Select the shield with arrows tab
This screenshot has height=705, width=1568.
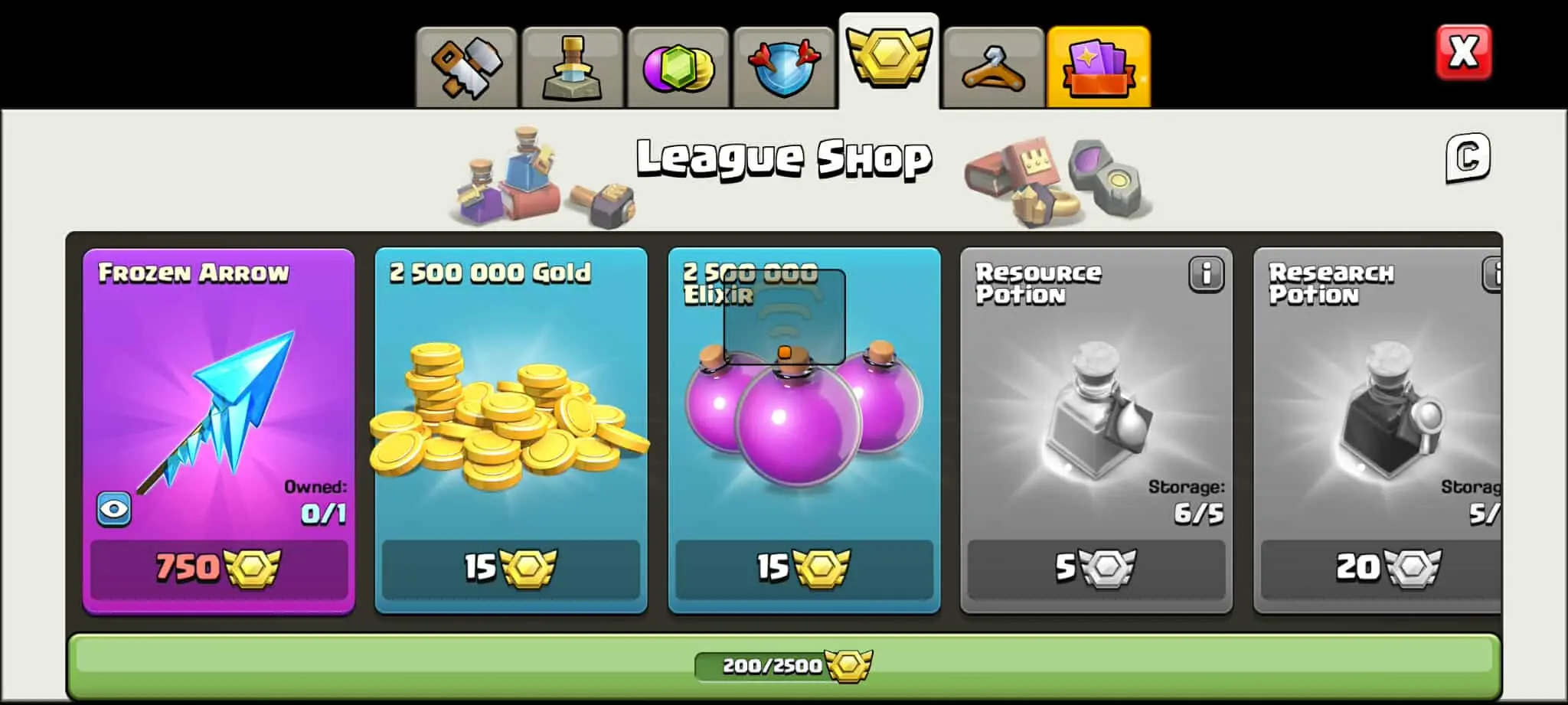(783, 67)
